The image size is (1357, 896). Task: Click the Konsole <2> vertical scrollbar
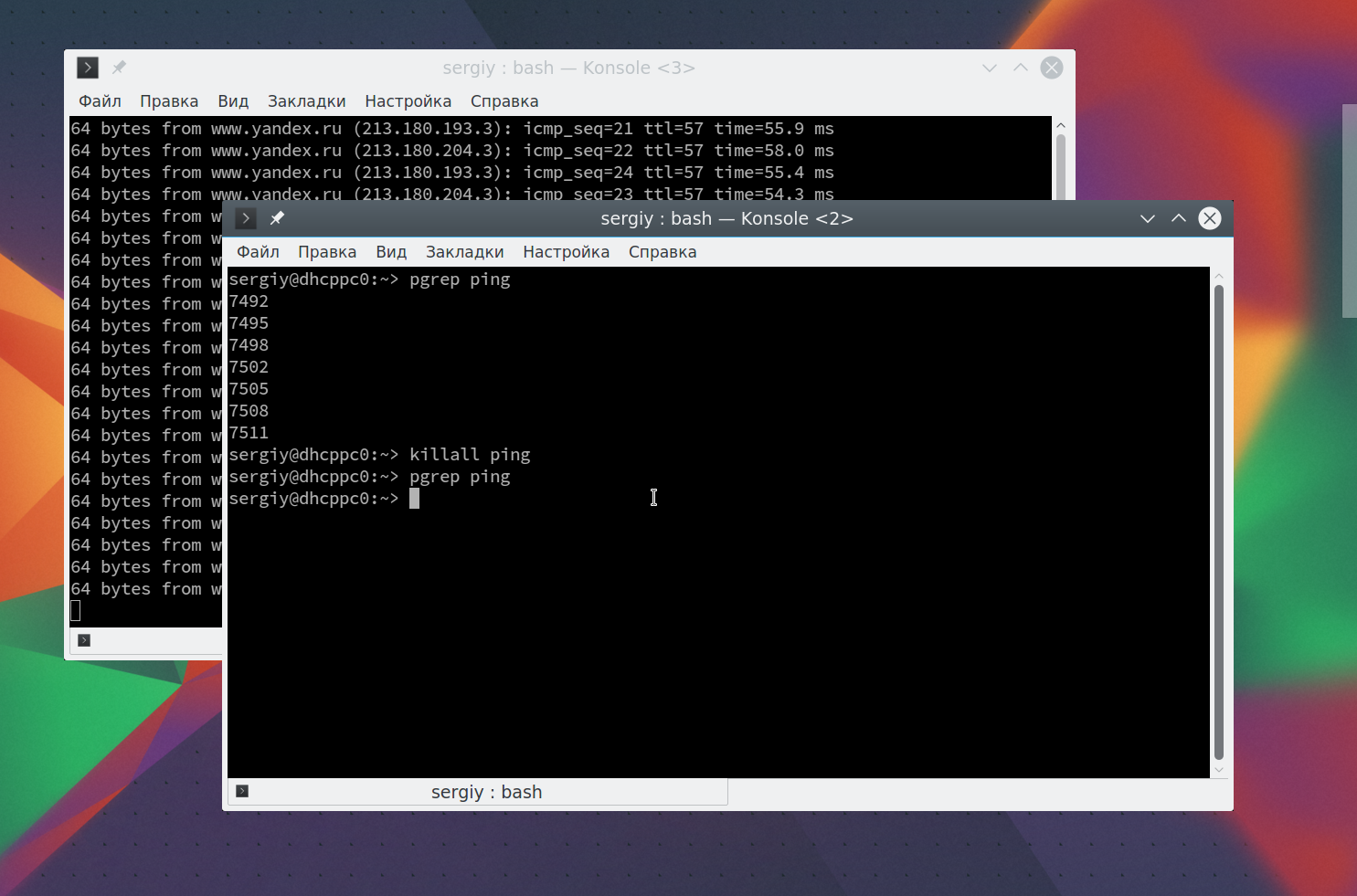point(1218,522)
